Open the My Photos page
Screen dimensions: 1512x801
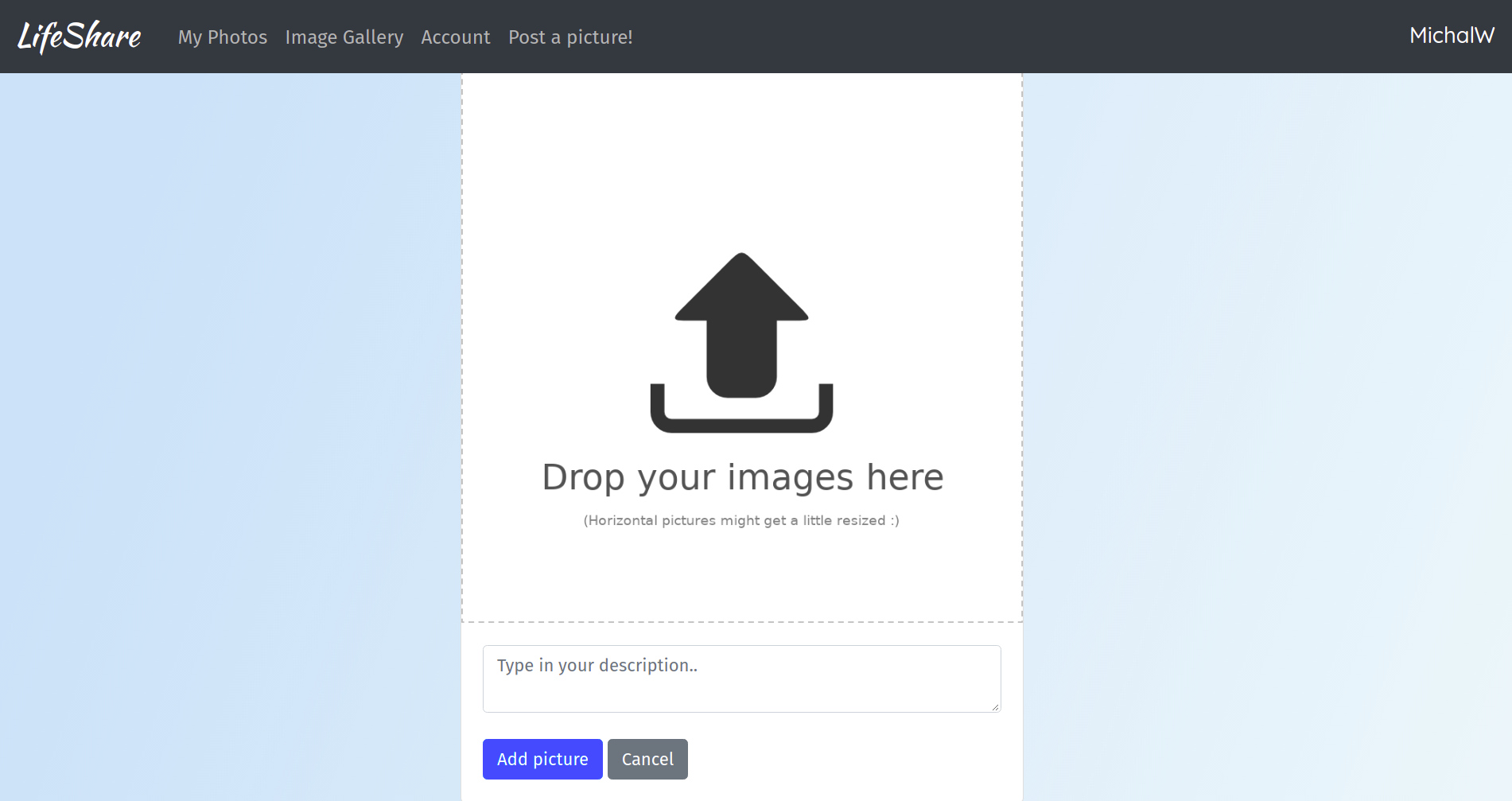223,37
